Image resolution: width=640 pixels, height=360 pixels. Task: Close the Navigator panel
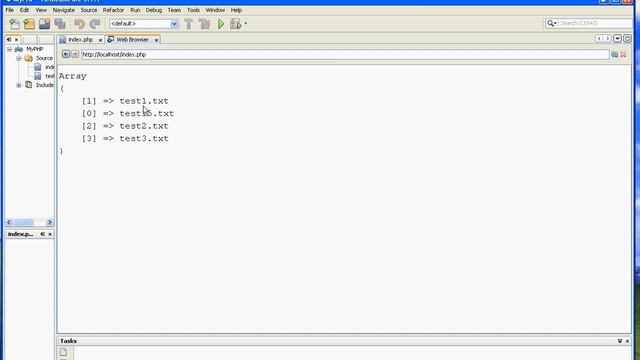coord(50,234)
